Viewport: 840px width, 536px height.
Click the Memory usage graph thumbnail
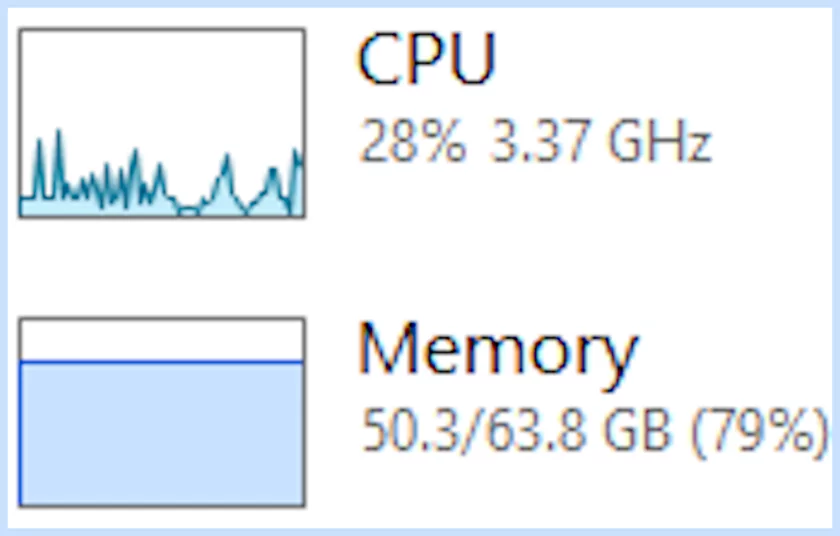pyautogui.click(x=162, y=412)
